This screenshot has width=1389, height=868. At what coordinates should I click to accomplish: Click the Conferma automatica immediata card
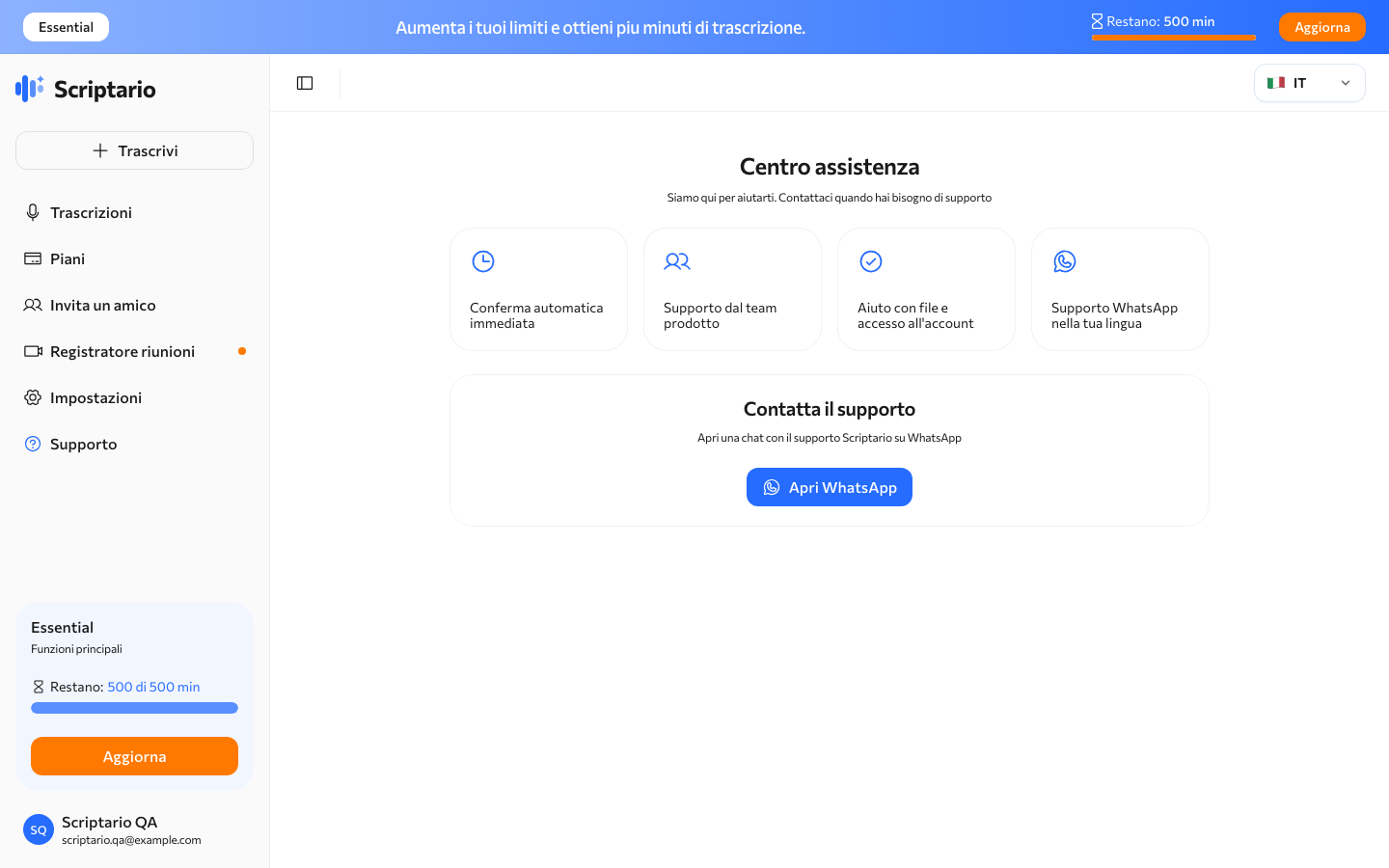539,289
